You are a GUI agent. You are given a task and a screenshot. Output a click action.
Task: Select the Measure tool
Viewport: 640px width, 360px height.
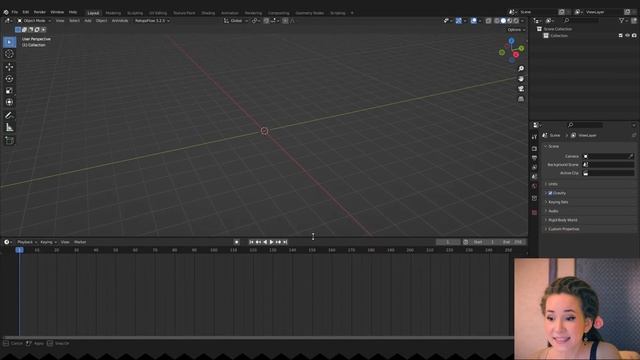(x=9, y=128)
